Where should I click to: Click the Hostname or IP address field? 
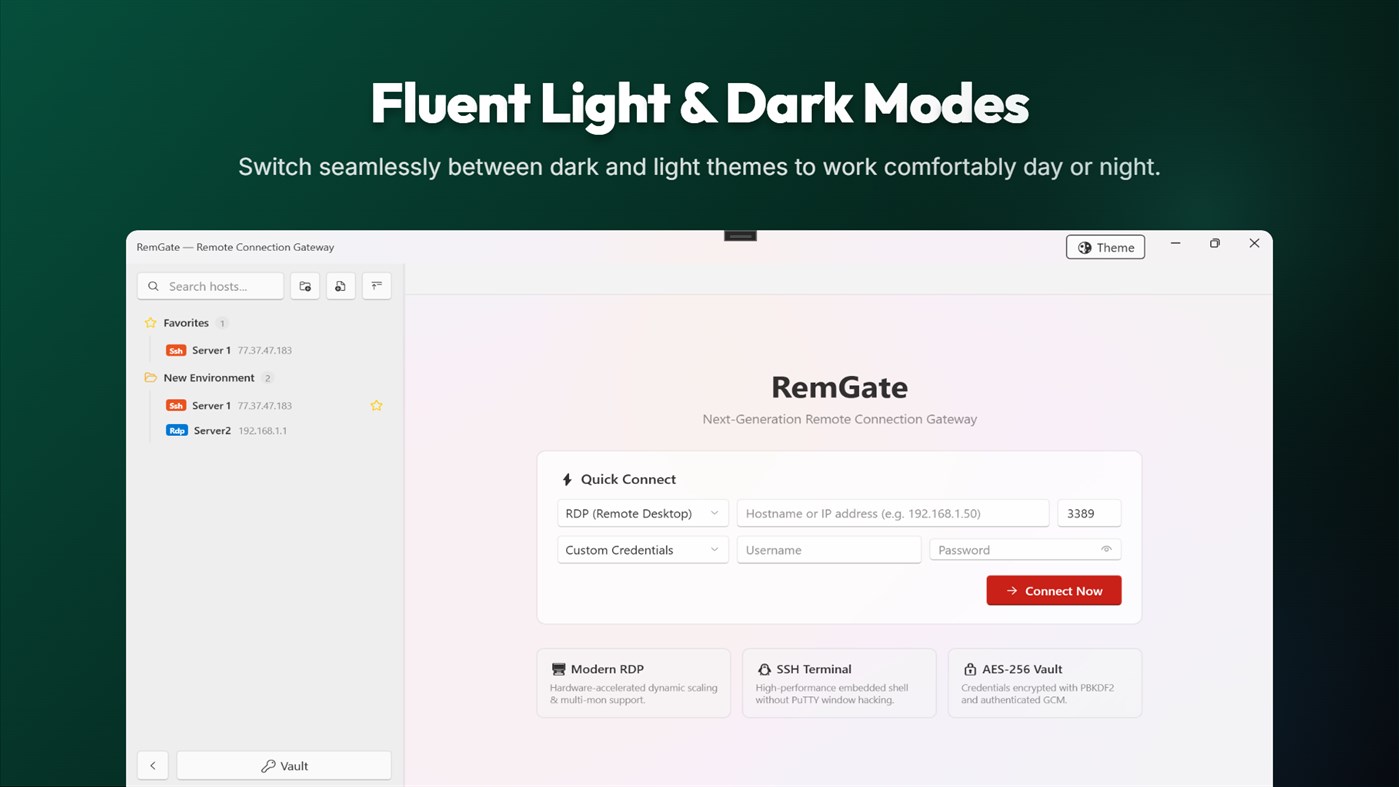point(893,513)
